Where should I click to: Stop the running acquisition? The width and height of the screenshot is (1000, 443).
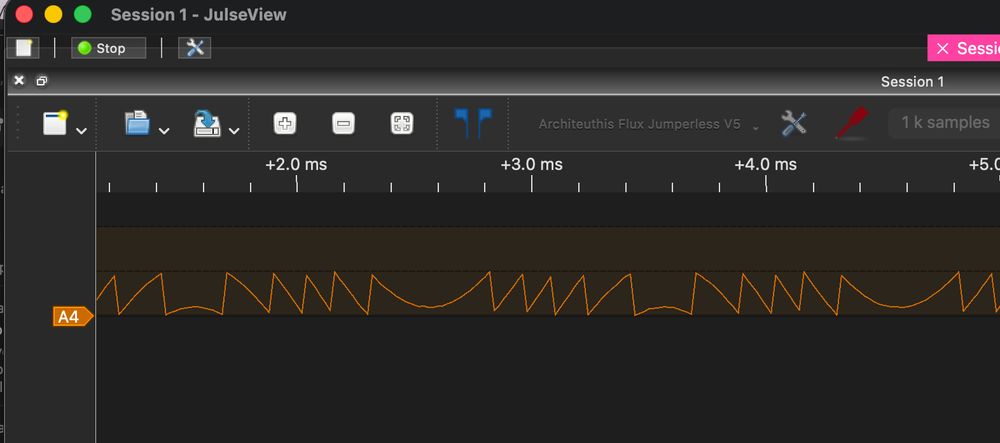pos(108,48)
